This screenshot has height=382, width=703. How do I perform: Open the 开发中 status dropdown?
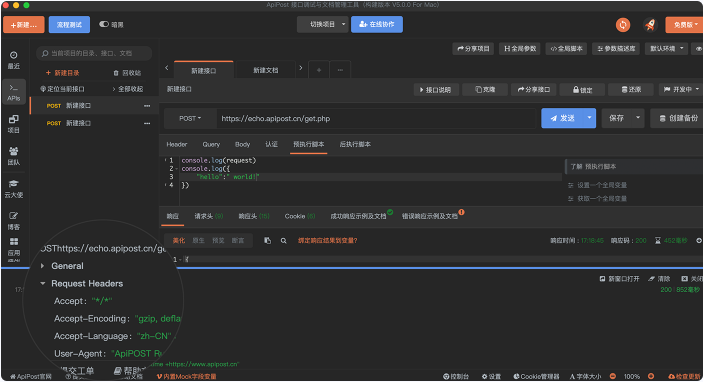[681, 90]
